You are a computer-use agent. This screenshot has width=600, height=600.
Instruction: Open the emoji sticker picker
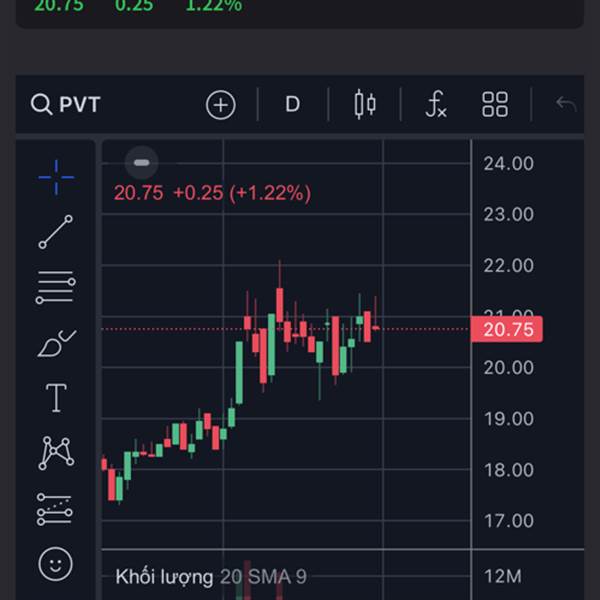tap(56, 564)
